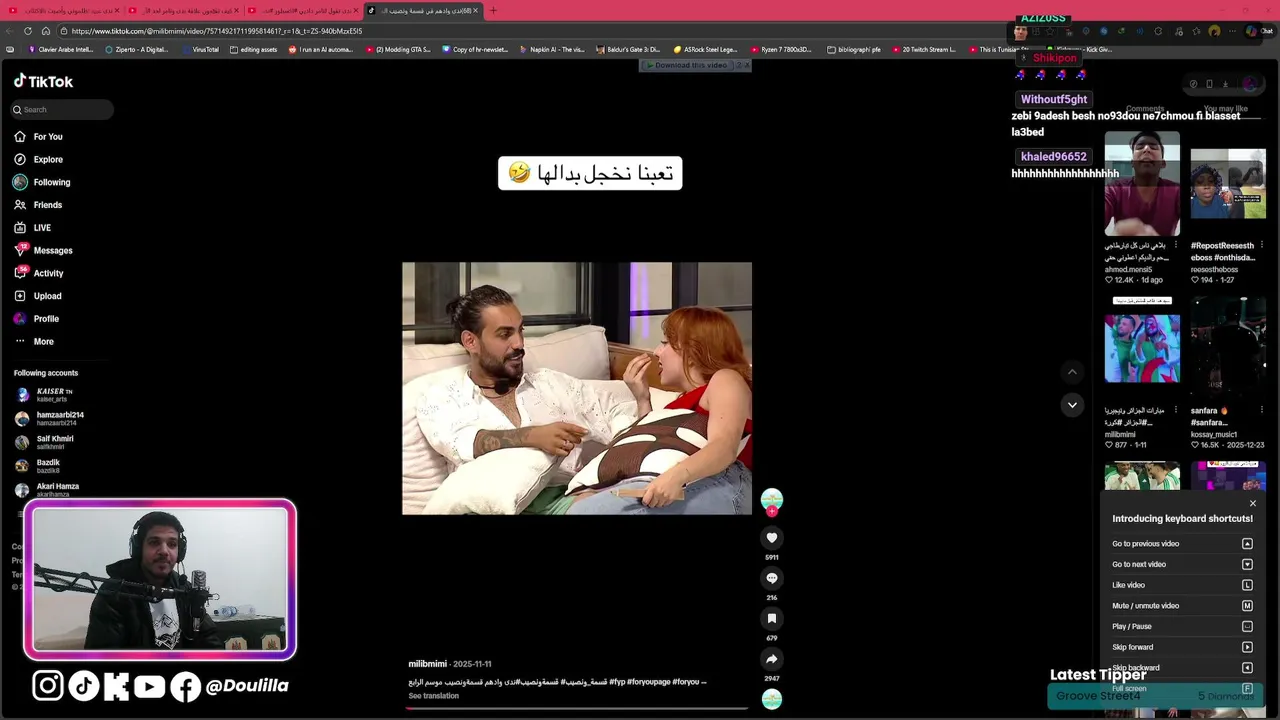Reload the page in the browser
This screenshot has width=1280, height=720.
coord(28,31)
